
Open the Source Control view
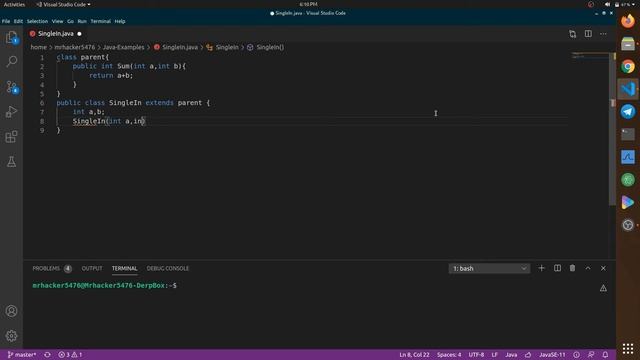pyautogui.click(x=11, y=87)
